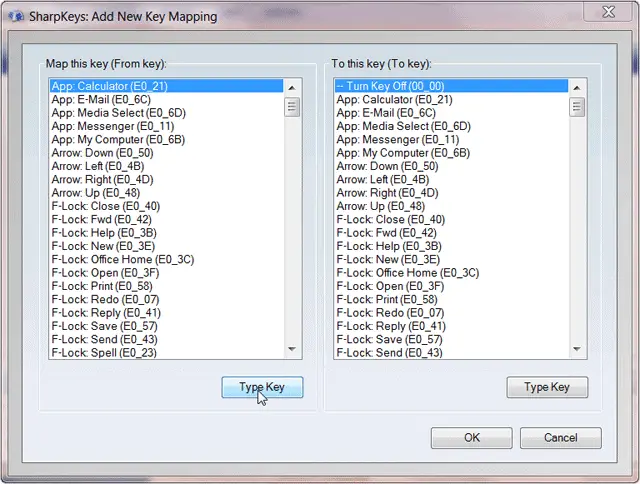Select App: Calculator (E0_21) in To key list
640x484 pixels.
click(x=451, y=100)
